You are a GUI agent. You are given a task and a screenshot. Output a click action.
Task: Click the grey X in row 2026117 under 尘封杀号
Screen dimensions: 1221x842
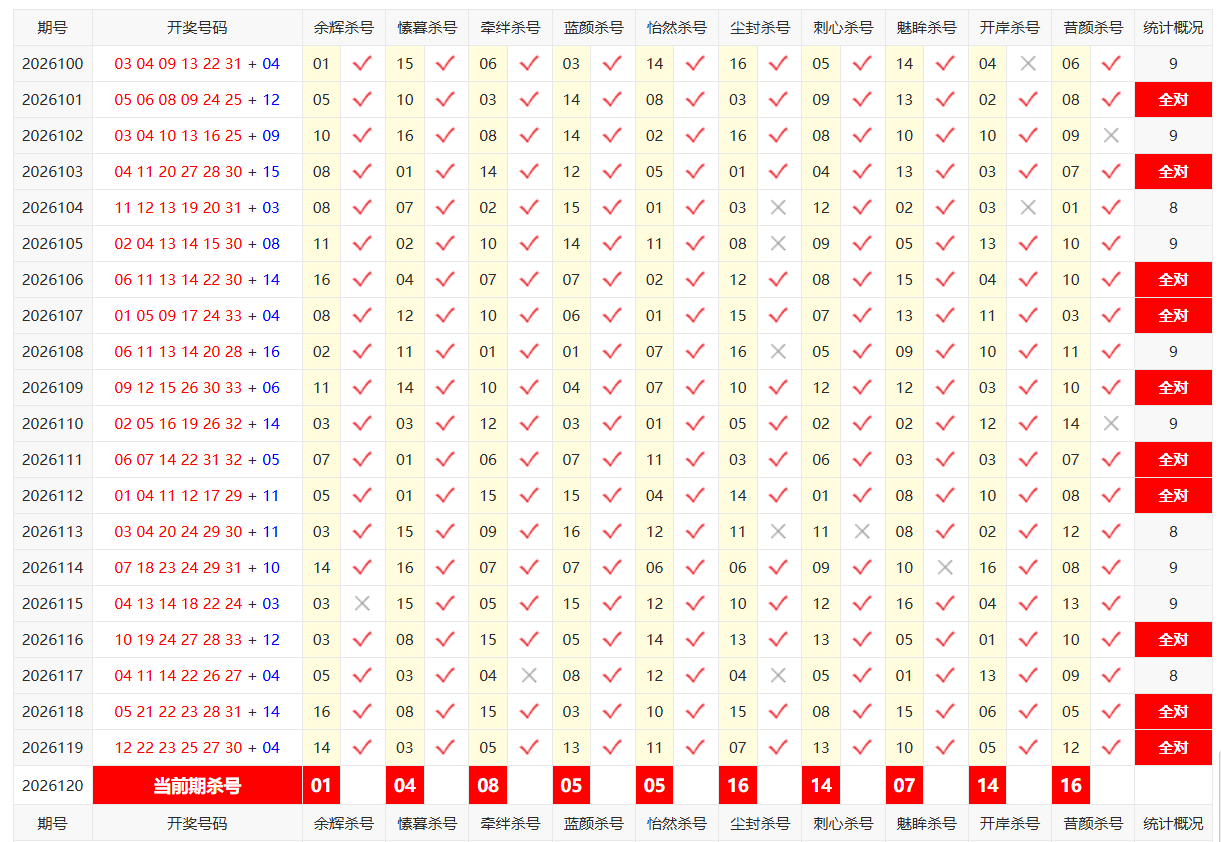coord(778,676)
